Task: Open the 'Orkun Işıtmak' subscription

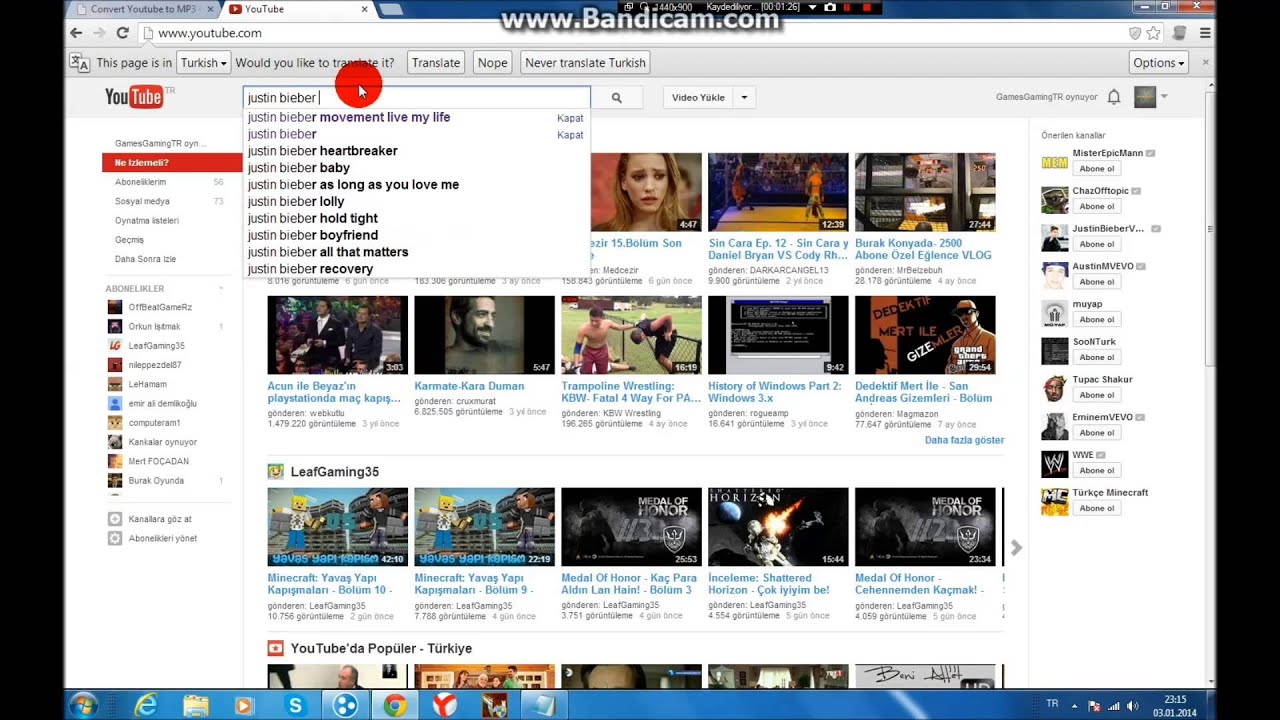Action: coord(154,326)
